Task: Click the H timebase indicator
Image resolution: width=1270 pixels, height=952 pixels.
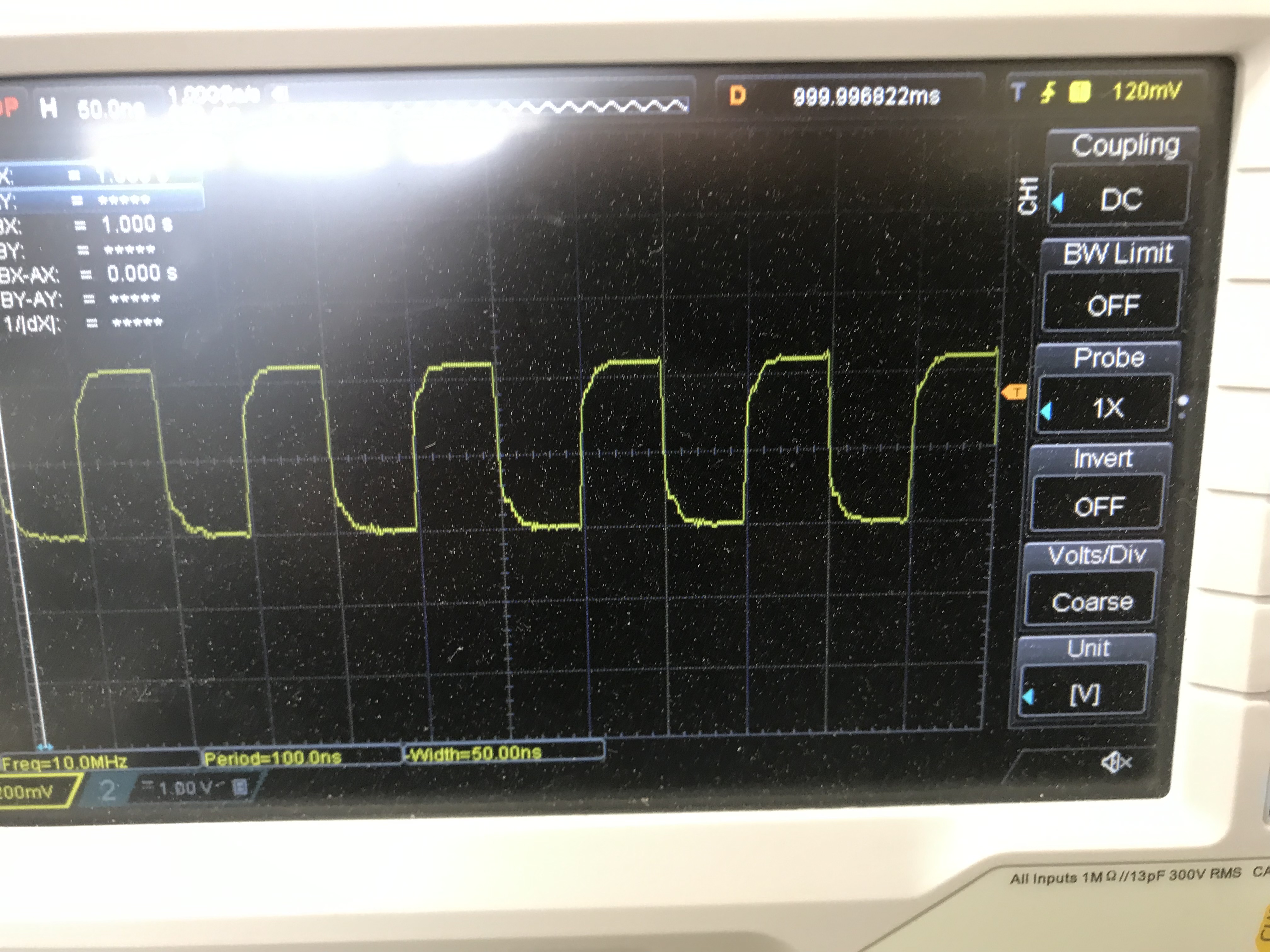Action: tap(48, 107)
